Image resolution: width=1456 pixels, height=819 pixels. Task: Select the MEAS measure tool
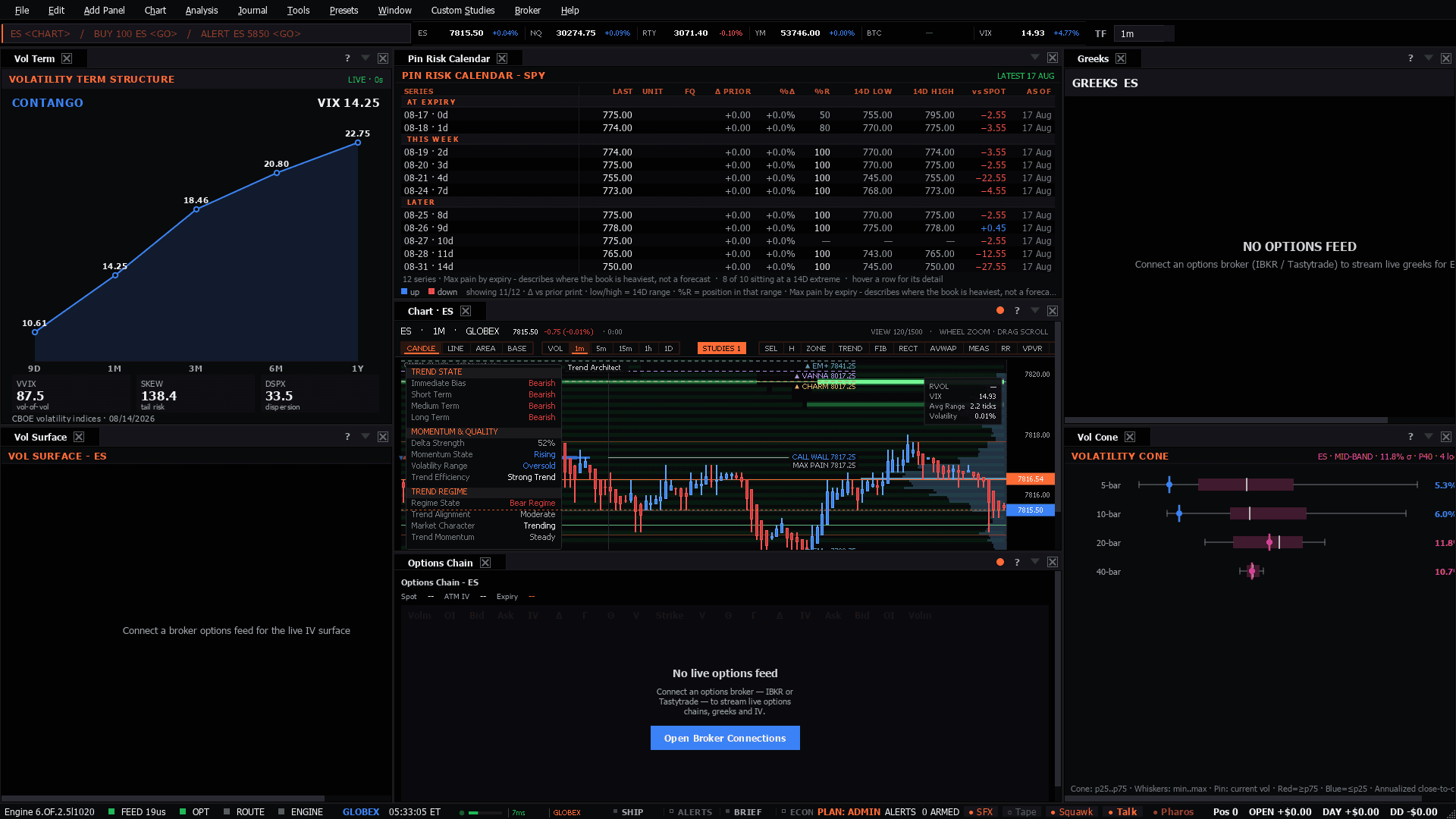979,349
